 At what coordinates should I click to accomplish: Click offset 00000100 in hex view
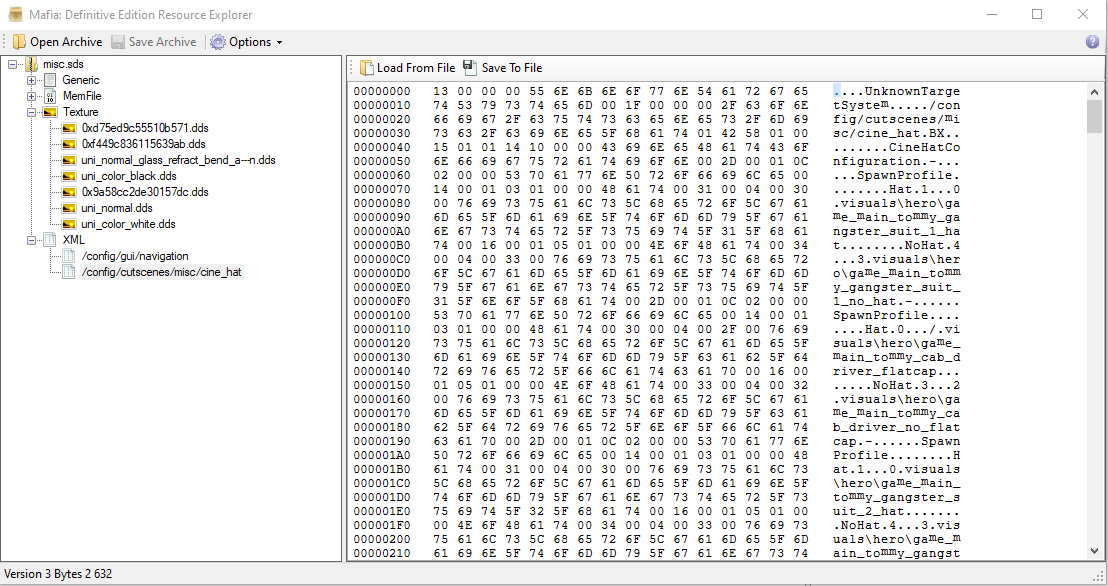(x=382, y=315)
